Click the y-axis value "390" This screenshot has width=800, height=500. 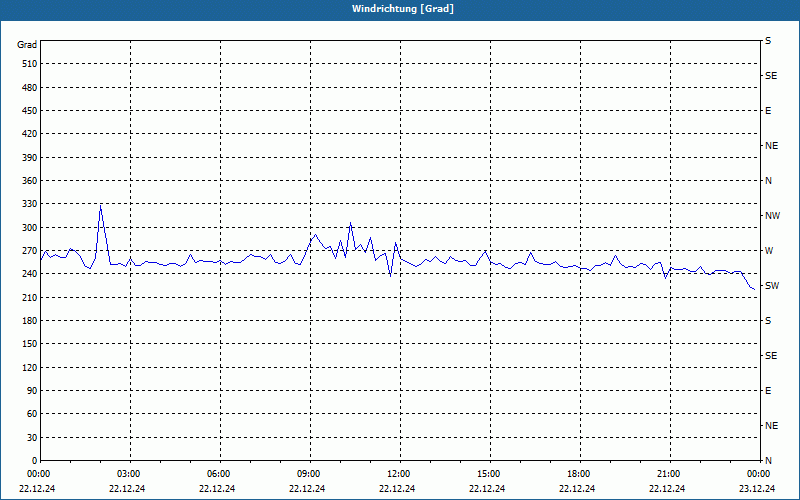(30, 158)
